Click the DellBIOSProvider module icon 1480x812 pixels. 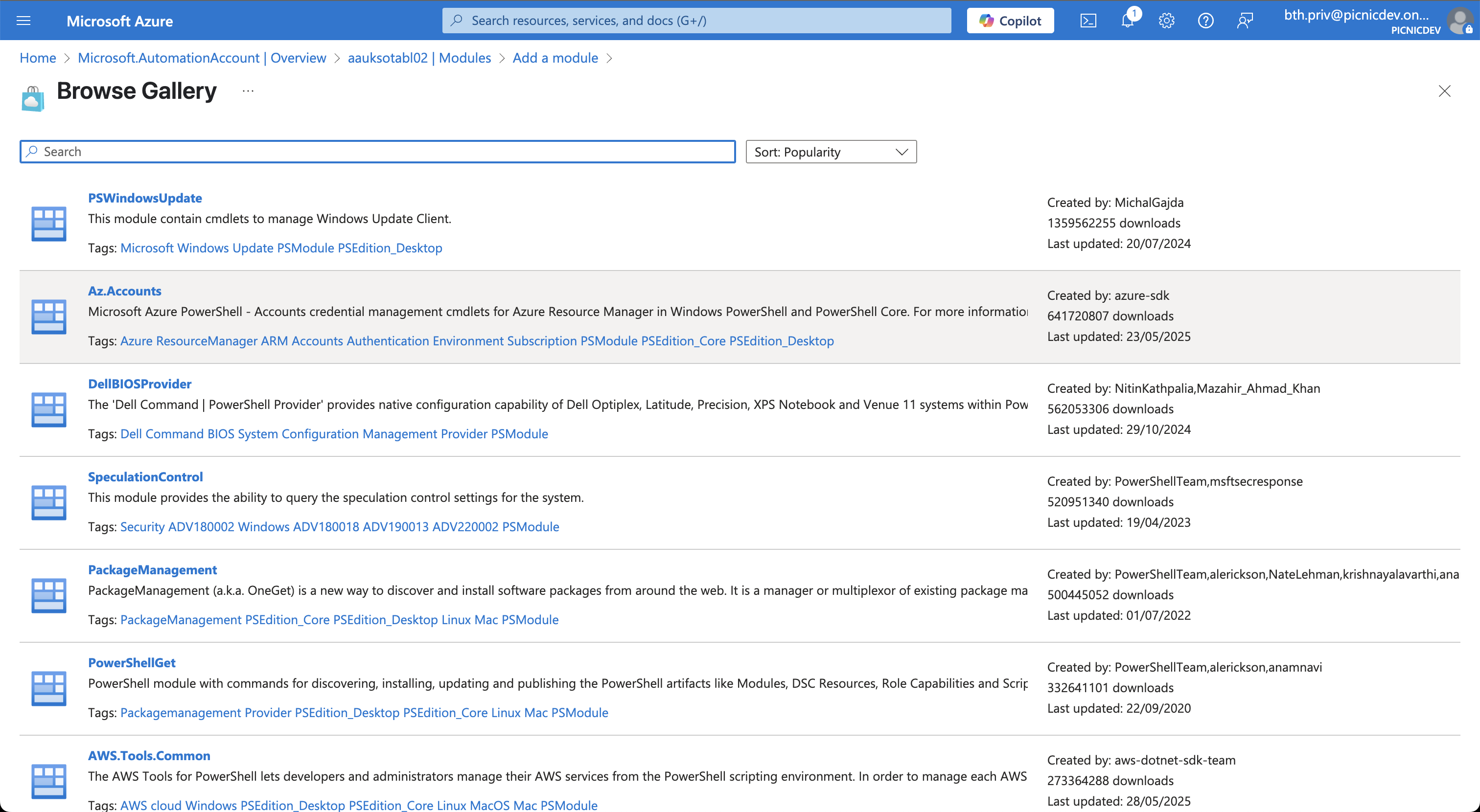49,409
